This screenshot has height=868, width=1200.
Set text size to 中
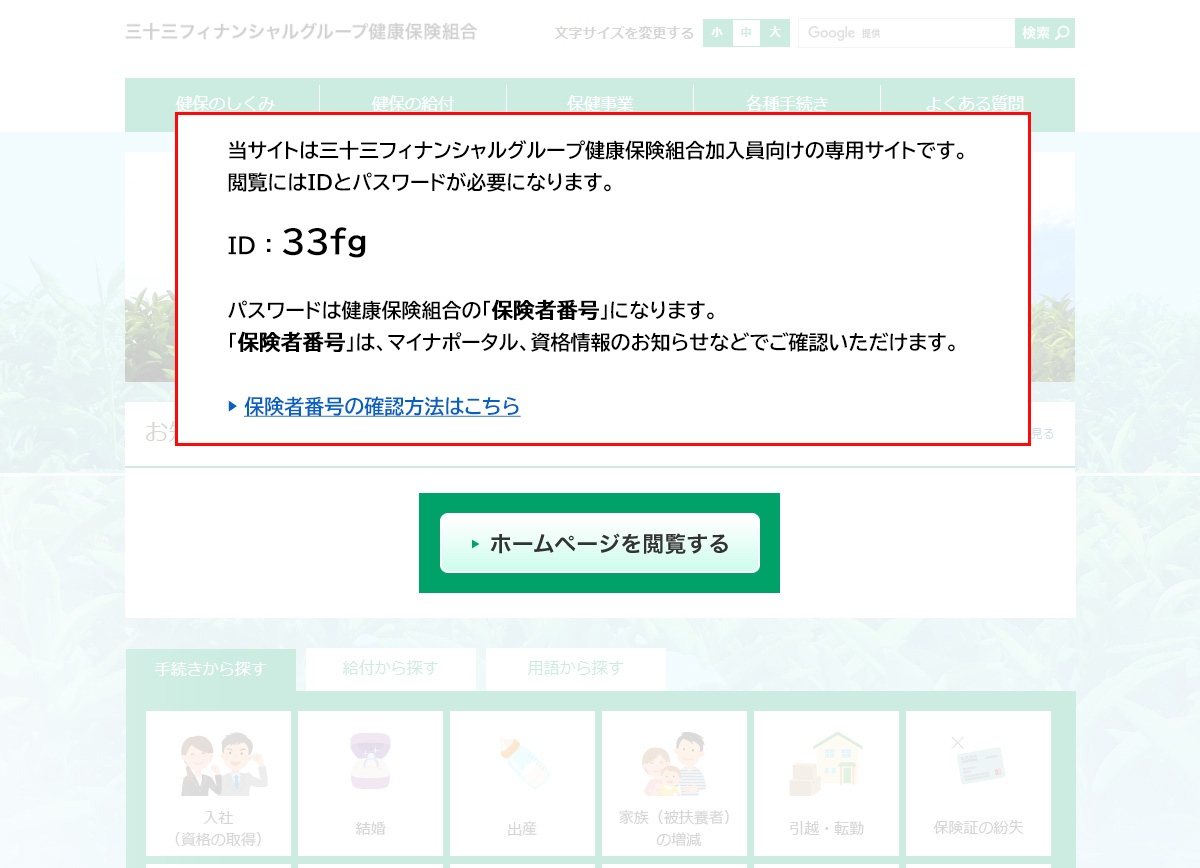point(746,33)
